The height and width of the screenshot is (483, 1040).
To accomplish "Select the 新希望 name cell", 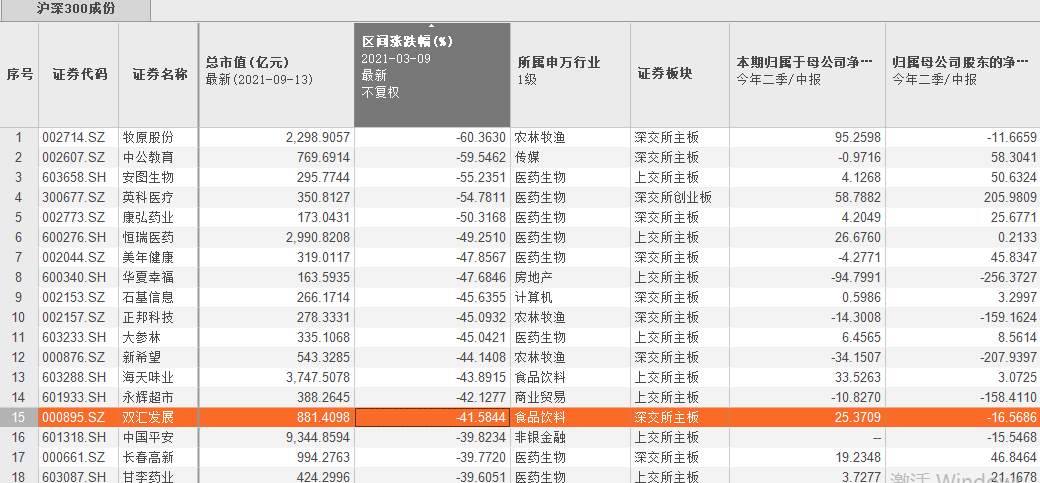I will coord(159,357).
